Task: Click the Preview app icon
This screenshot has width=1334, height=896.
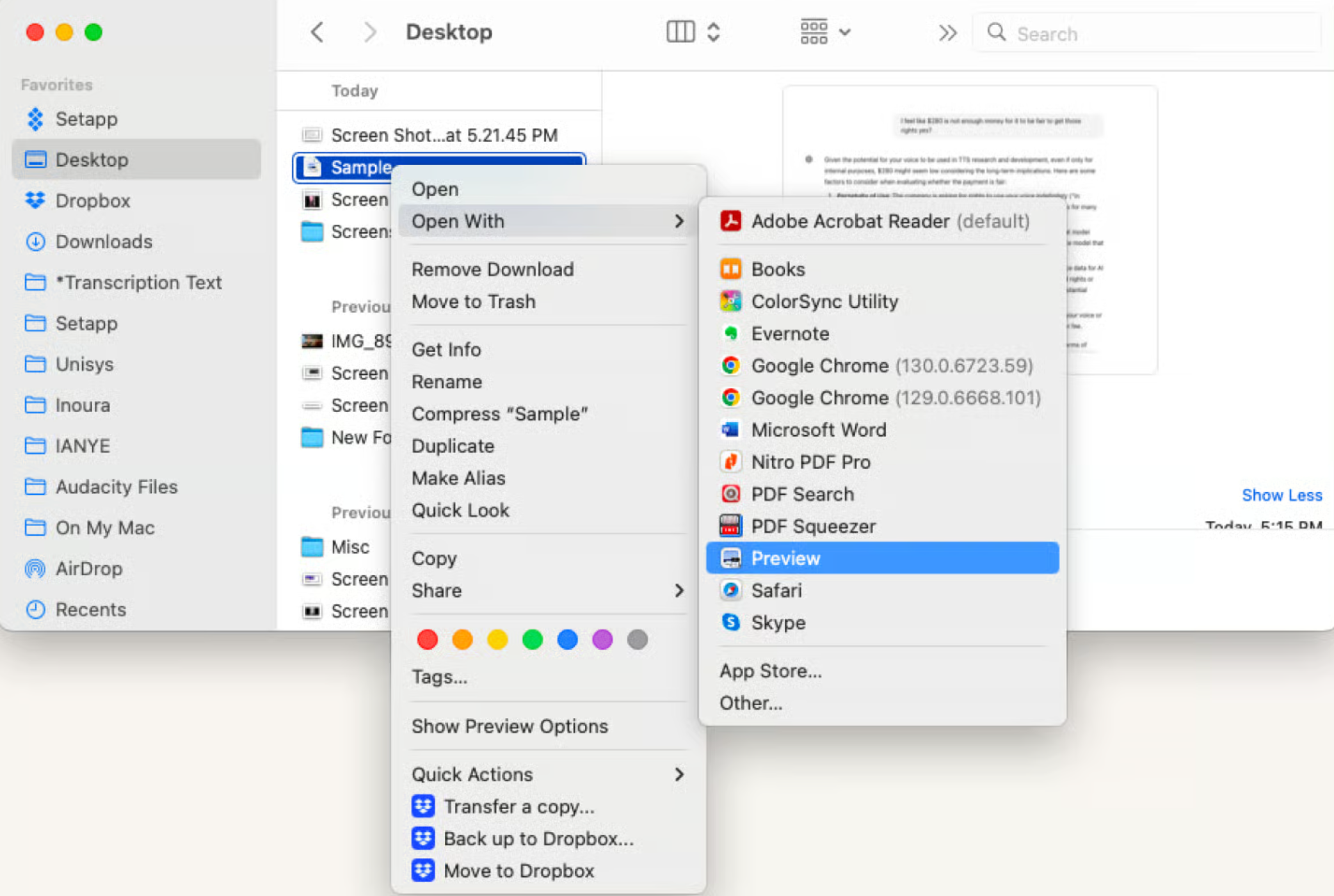Action: click(x=730, y=558)
